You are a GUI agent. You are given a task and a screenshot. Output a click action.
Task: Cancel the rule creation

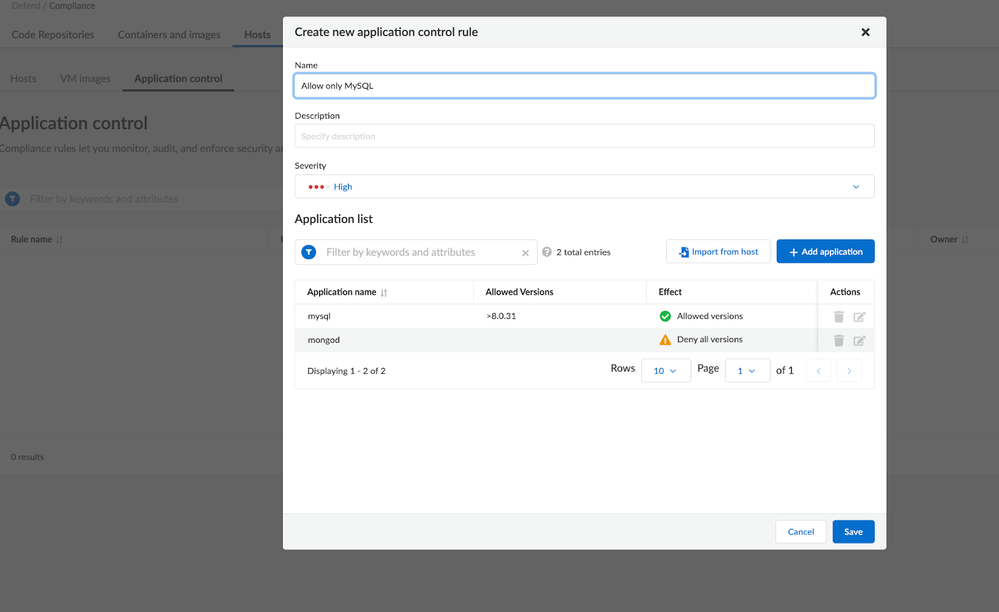(800, 532)
